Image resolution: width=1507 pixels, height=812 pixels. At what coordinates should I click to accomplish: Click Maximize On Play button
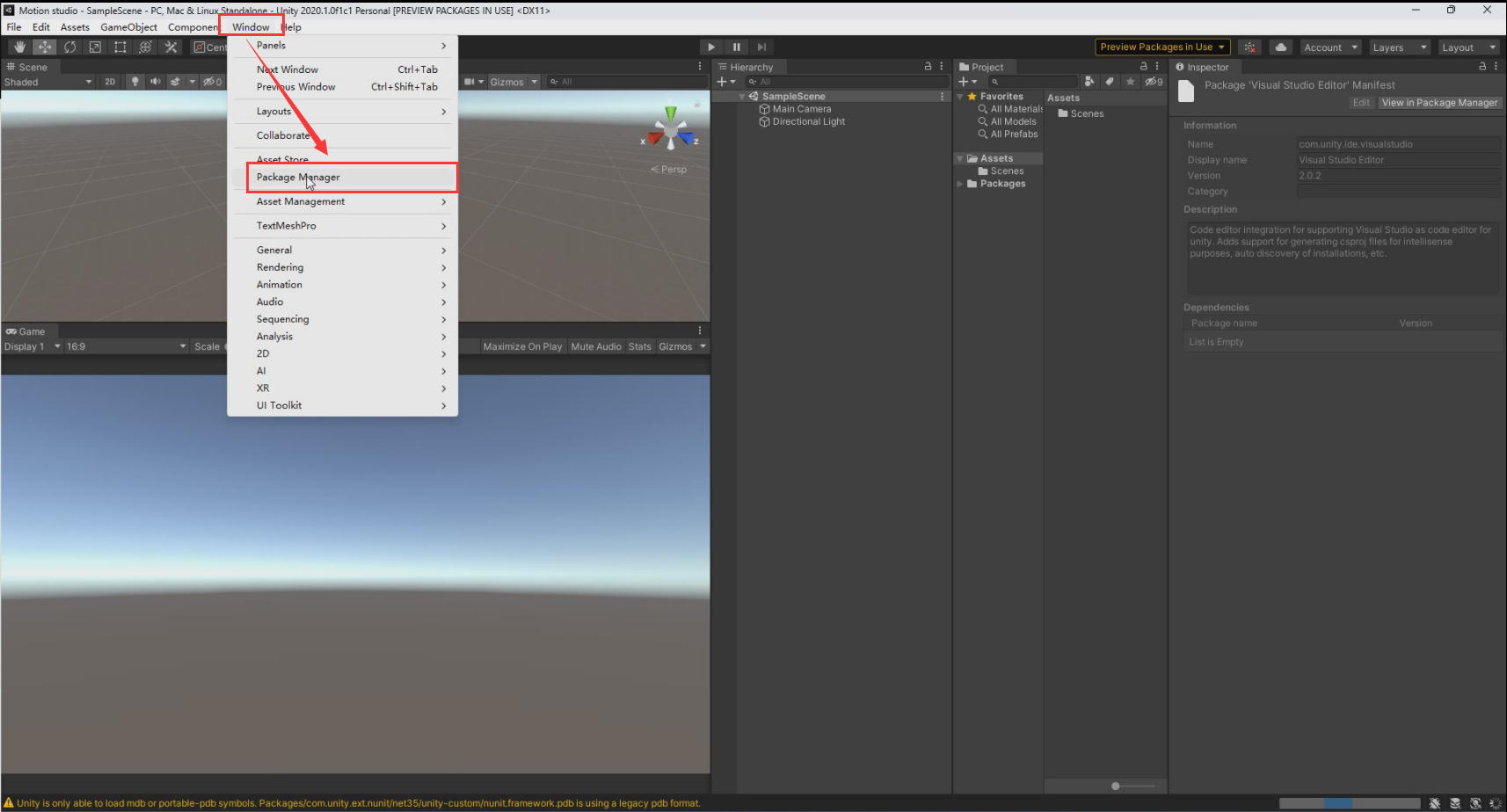click(522, 346)
